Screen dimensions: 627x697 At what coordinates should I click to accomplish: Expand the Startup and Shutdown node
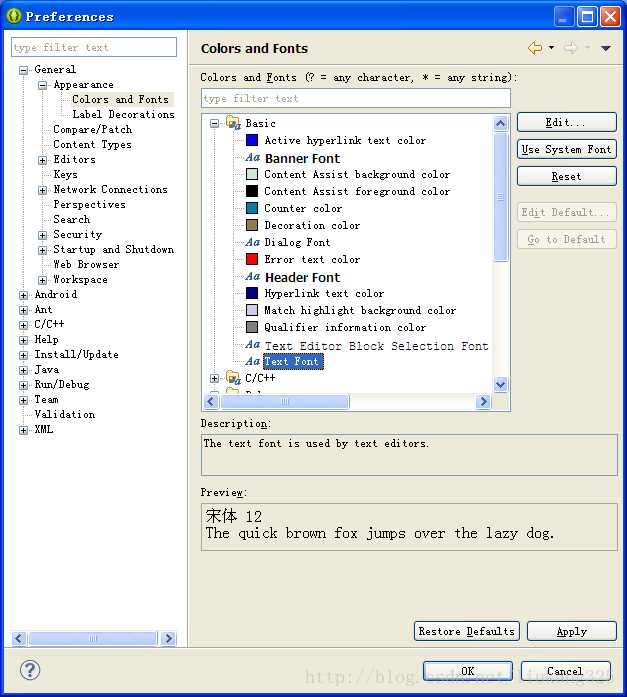(43, 250)
